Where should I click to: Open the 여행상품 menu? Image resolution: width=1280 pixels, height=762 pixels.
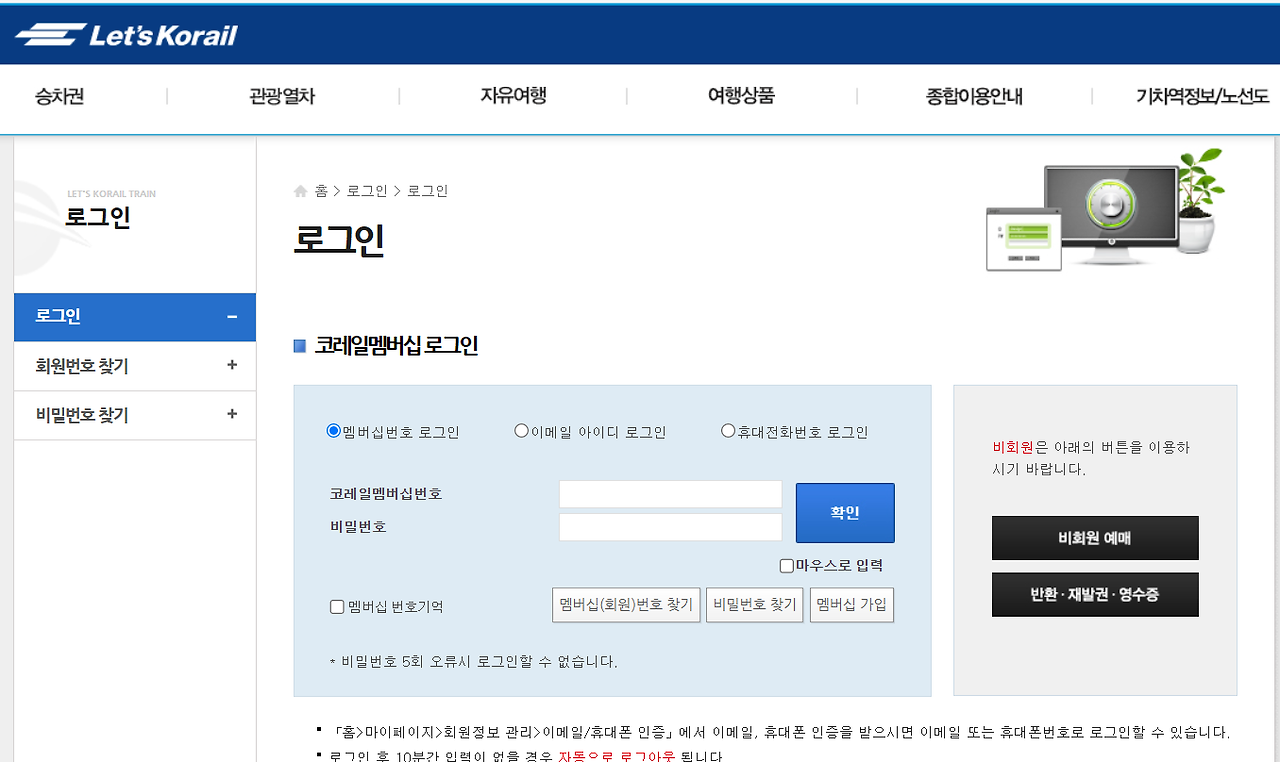point(740,95)
